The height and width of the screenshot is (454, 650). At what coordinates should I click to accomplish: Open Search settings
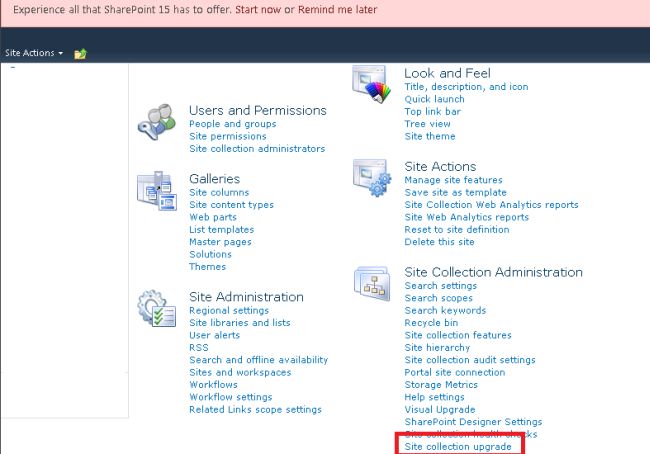point(441,286)
